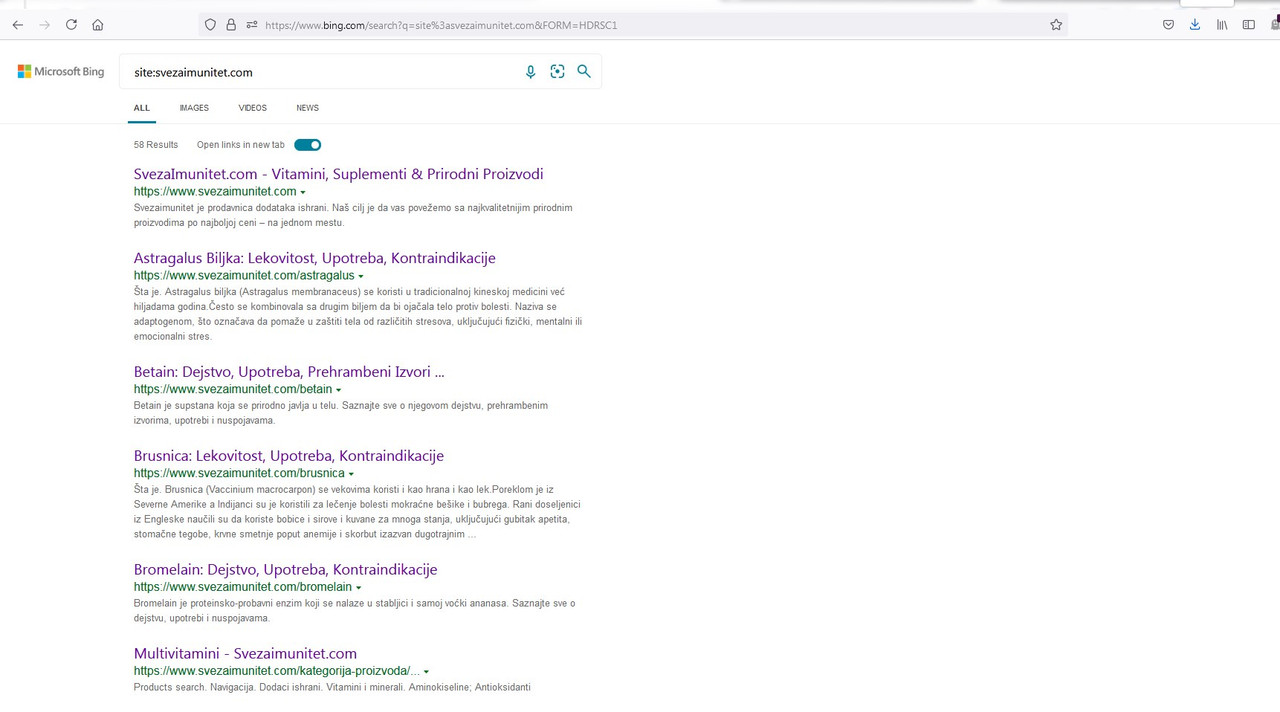Screen dimensions: 1280x712
Task: Click the green https://www.svezaimunitet.com homepage URL
Action: click(x=215, y=192)
